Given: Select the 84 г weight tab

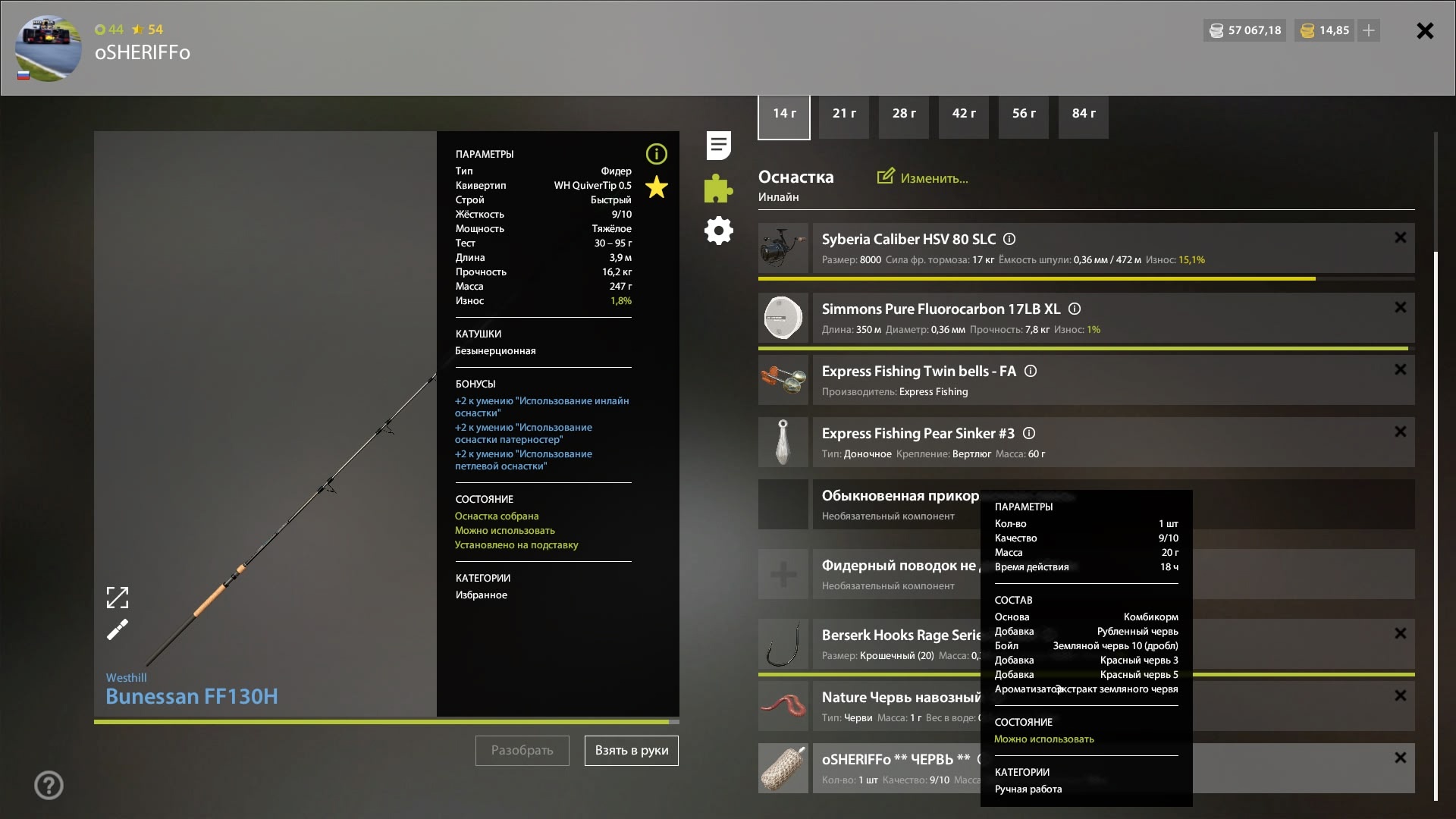Looking at the screenshot, I should pos(1084,117).
